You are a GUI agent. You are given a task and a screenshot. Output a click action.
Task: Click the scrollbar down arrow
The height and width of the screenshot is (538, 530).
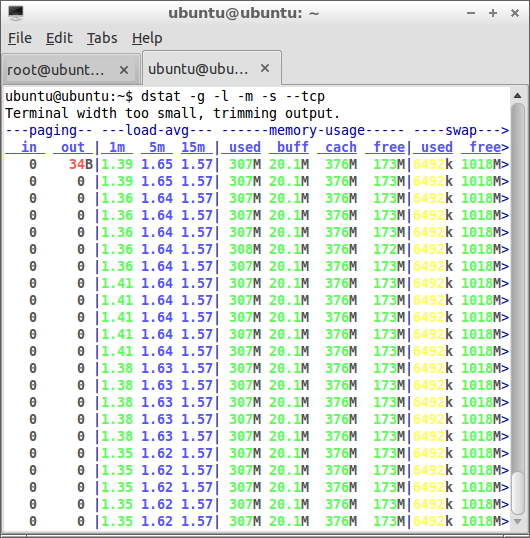[518, 521]
